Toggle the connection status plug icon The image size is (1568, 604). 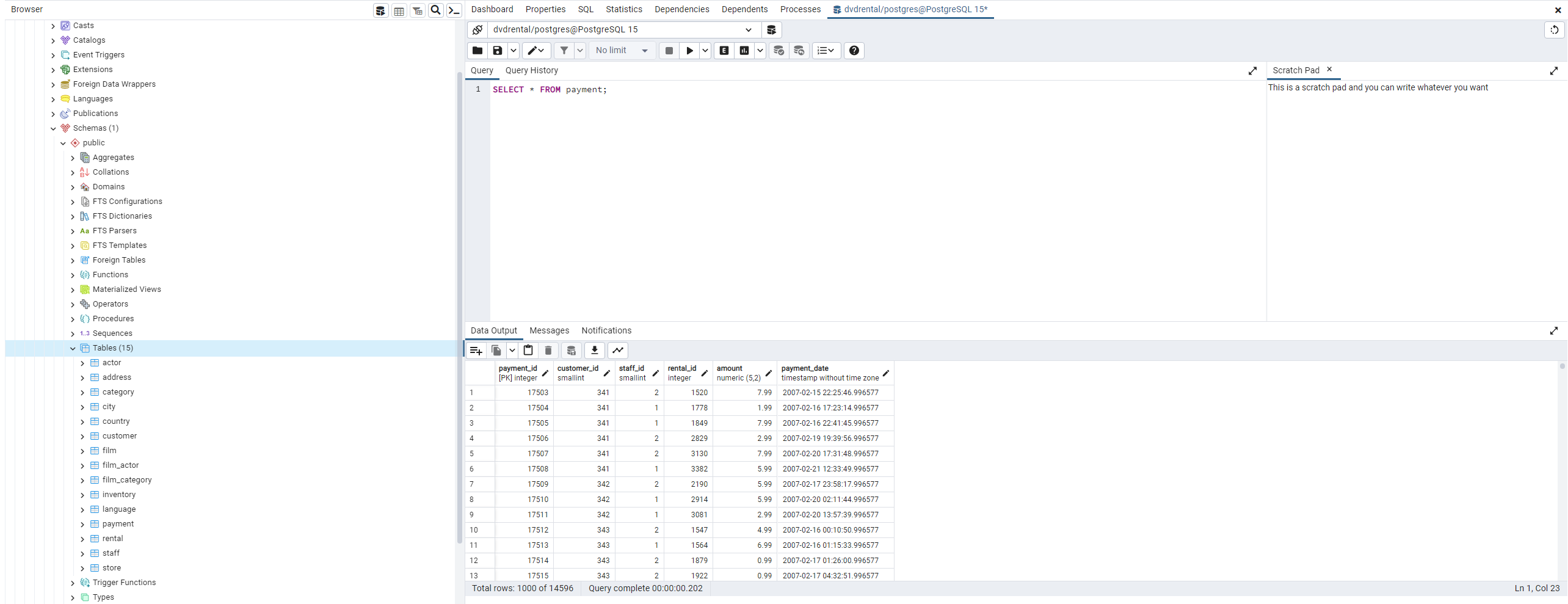click(477, 30)
